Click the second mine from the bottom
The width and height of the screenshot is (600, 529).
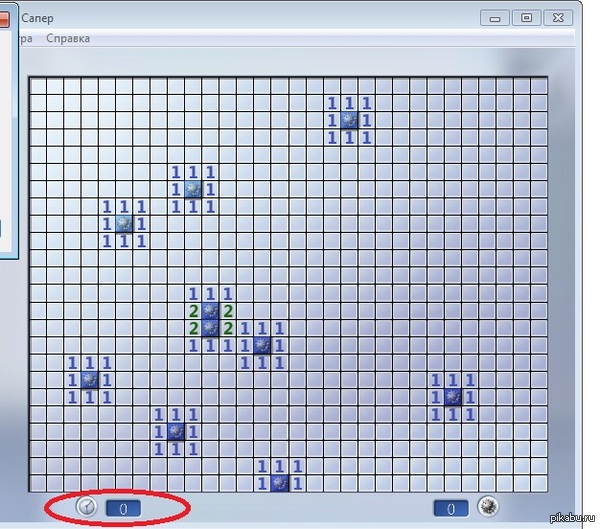tap(176, 431)
